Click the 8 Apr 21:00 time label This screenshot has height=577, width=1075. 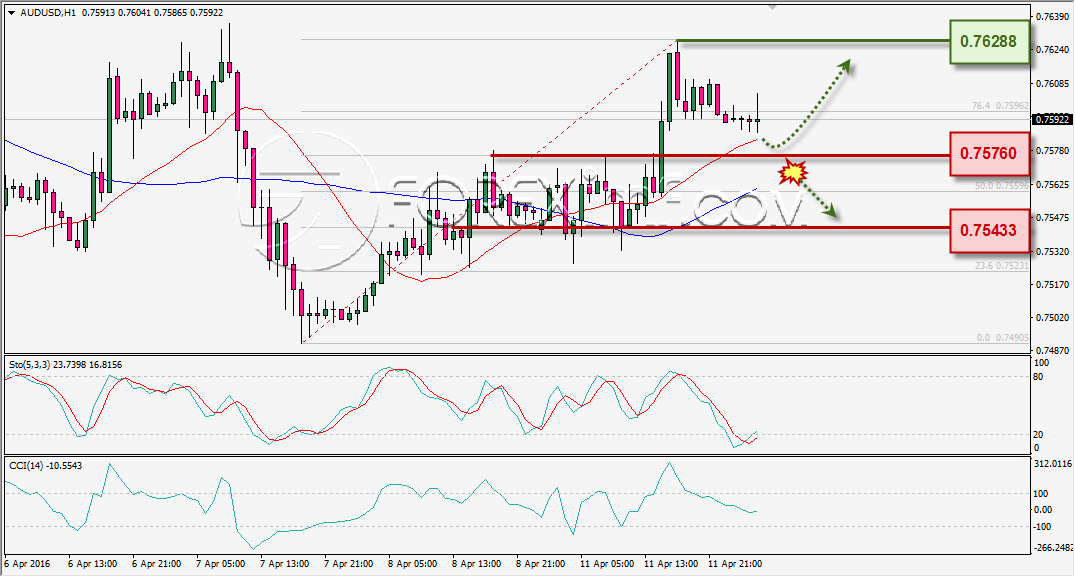(x=541, y=564)
